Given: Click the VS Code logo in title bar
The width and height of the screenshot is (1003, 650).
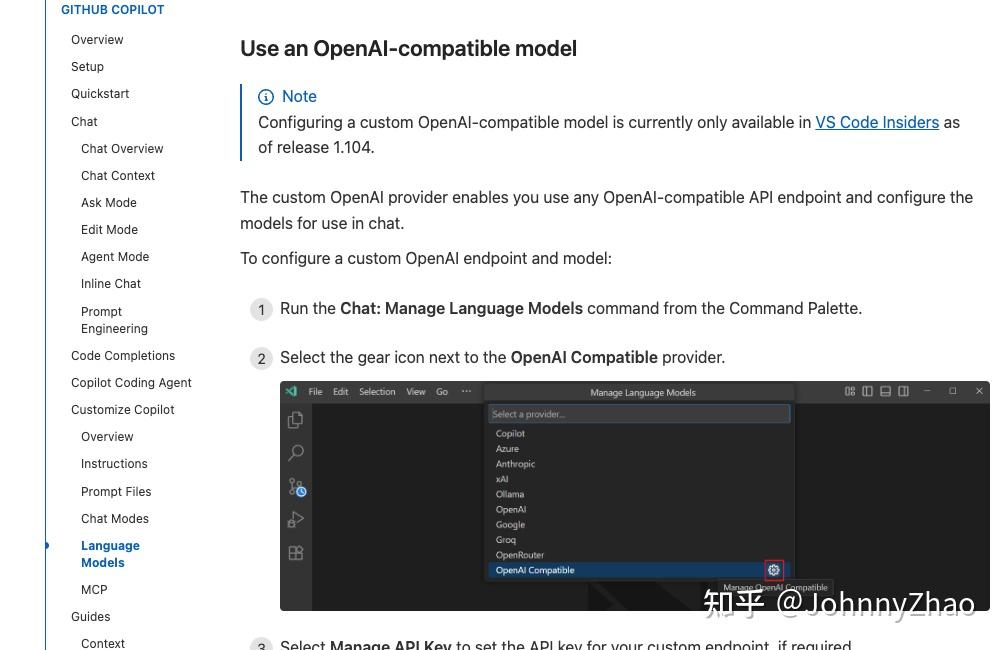Looking at the screenshot, I should 291,391.
